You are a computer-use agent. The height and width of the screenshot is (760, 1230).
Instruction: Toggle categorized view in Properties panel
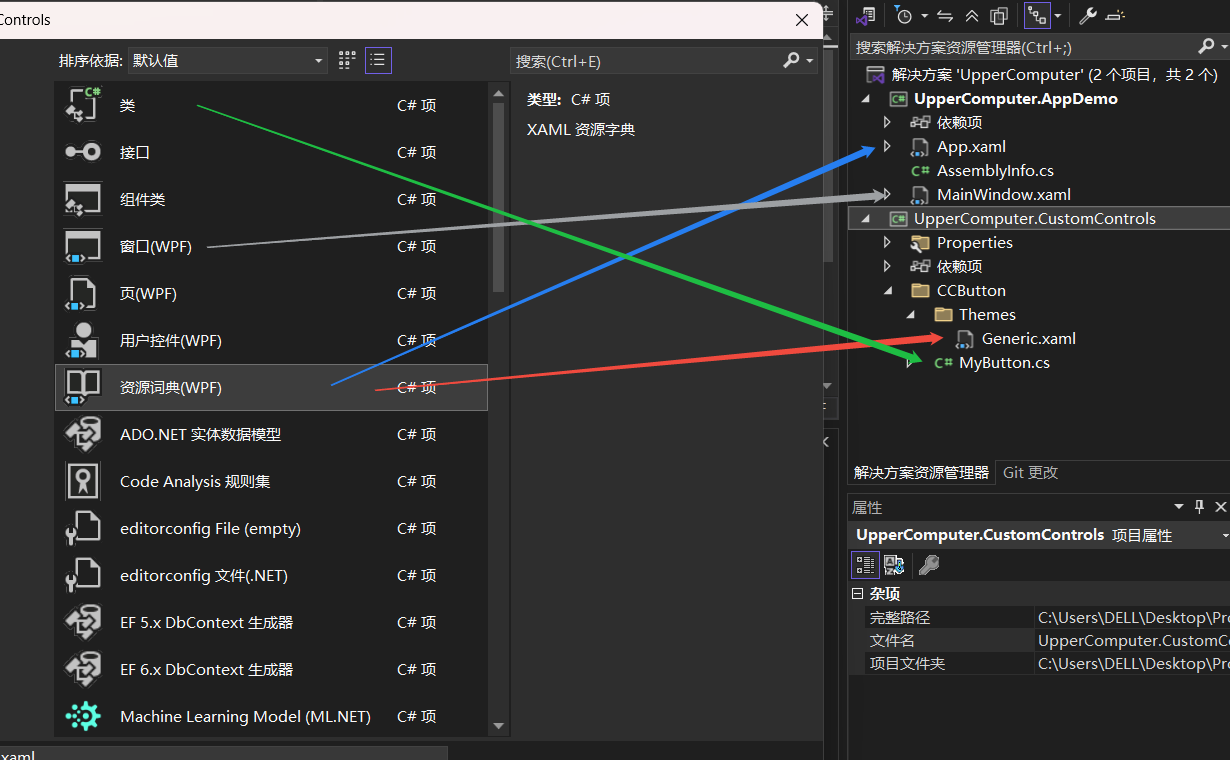865,565
